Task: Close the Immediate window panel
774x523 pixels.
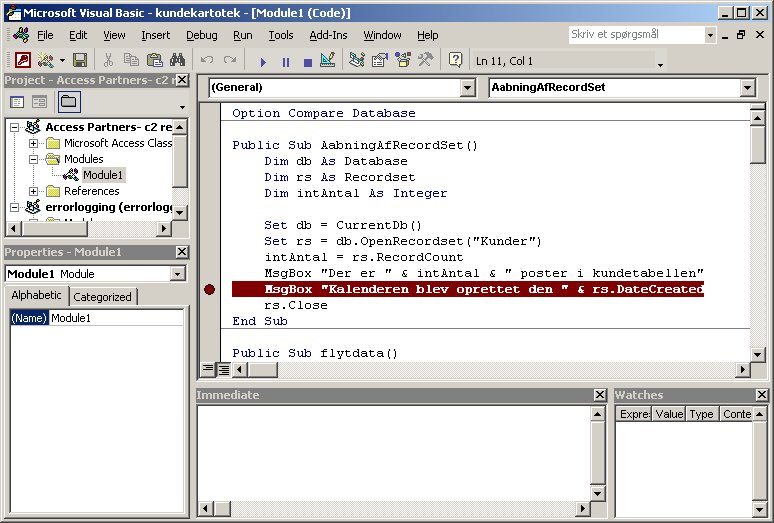Action: (x=599, y=395)
